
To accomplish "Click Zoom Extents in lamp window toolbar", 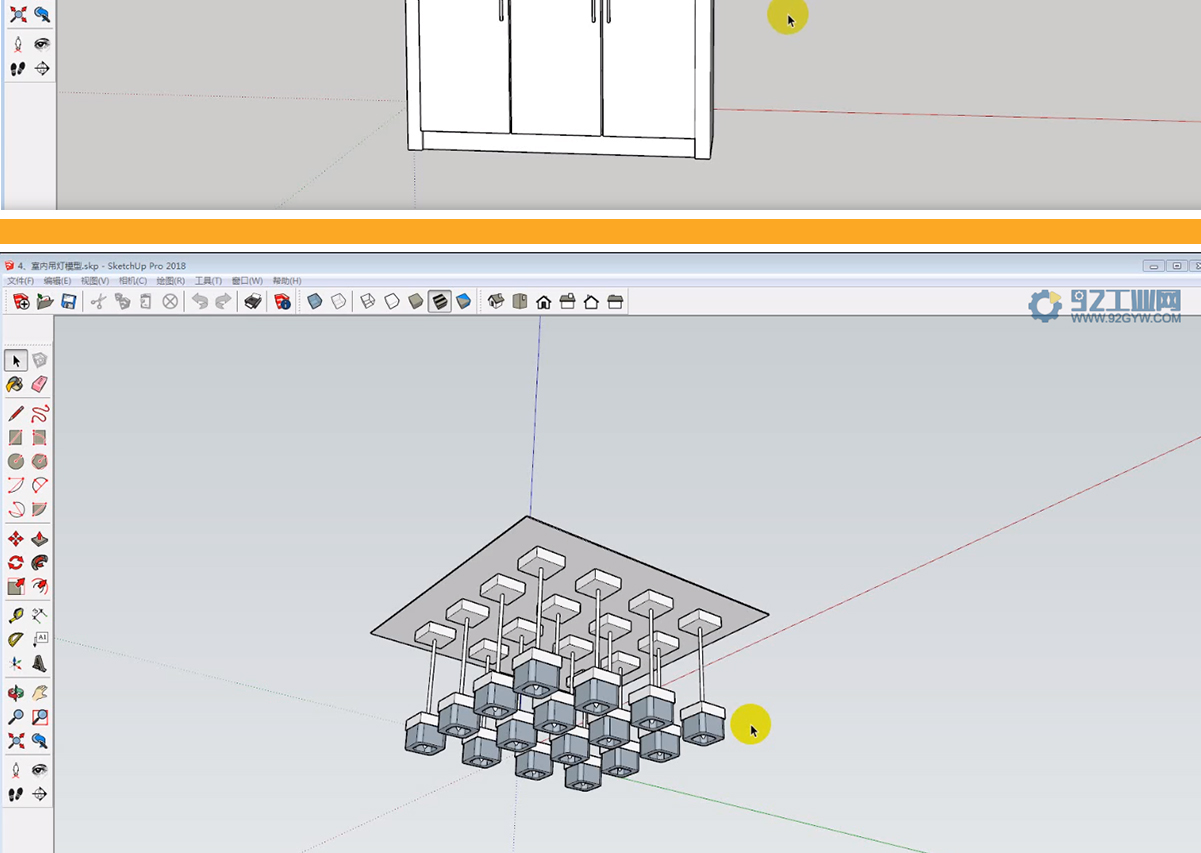I will point(16,741).
